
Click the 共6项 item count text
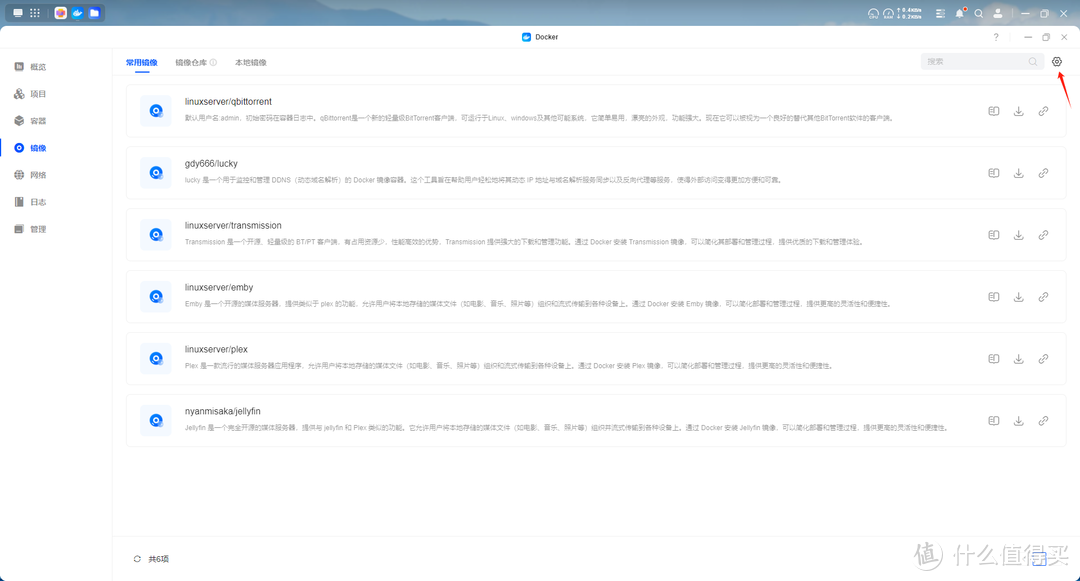click(158, 559)
